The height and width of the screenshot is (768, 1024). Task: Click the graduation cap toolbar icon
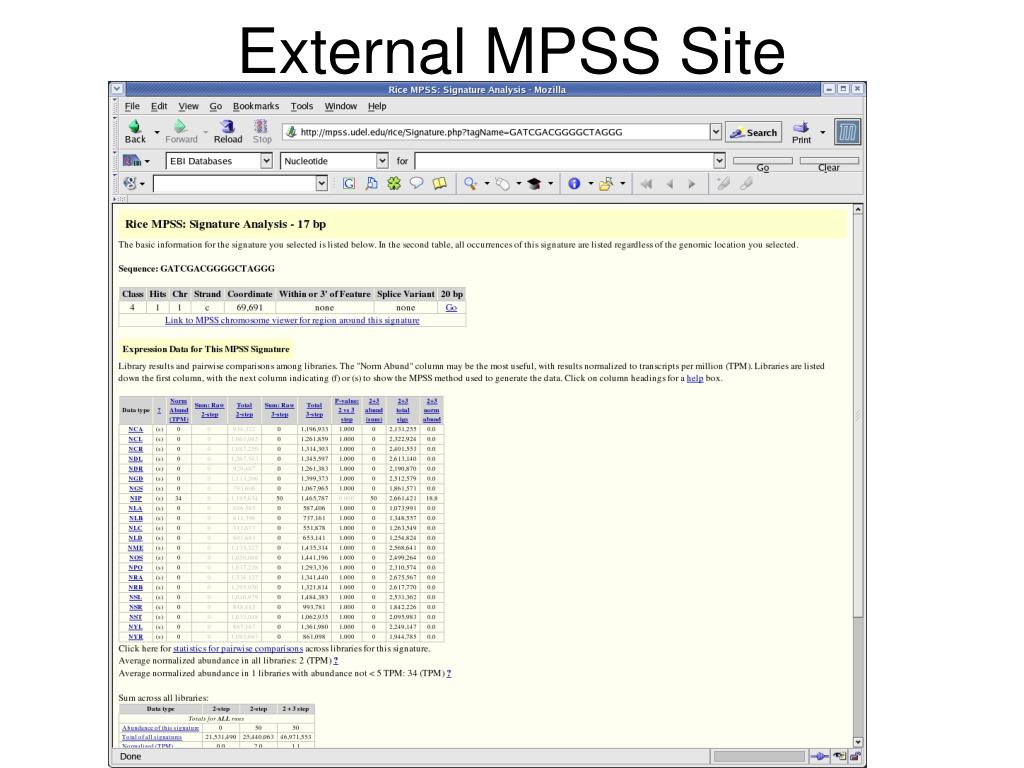[x=534, y=184]
